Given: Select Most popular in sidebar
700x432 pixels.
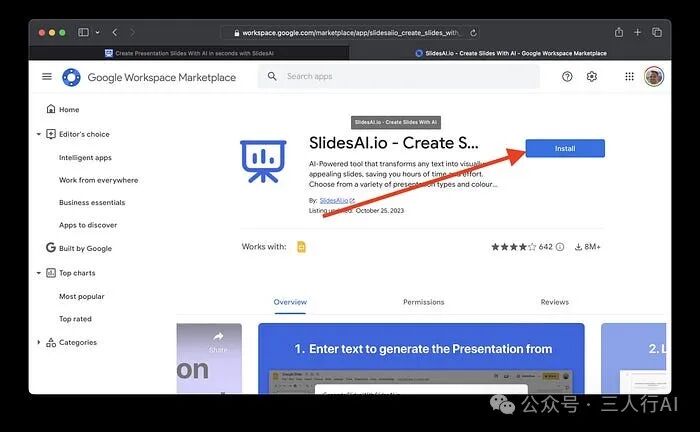Looking at the screenshot, I should [81, 296].
